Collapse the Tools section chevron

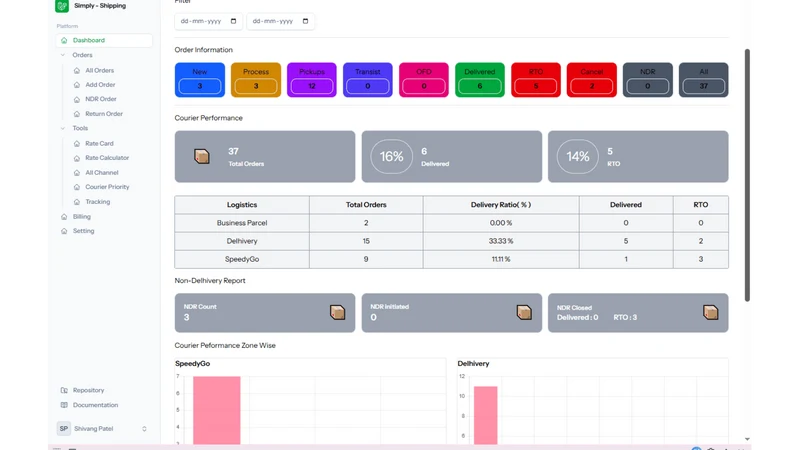click(x=63, y=129)
